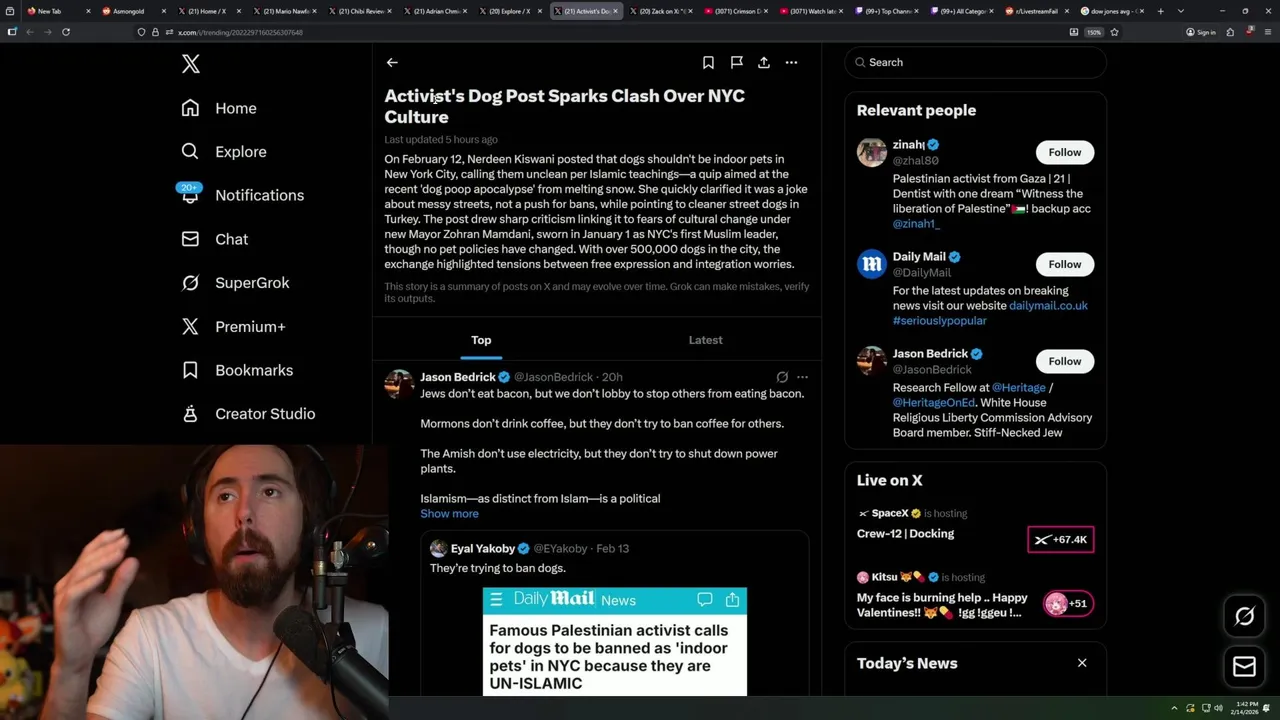Join Kitsu live space +51

[x=1068, y=603]
